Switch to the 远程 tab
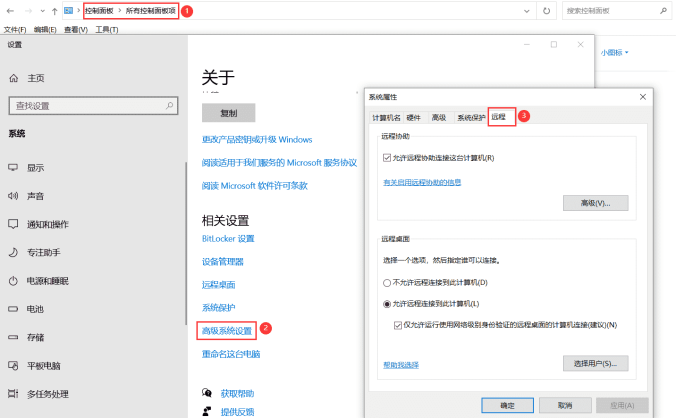676x418 pixels. coord(502,117)
